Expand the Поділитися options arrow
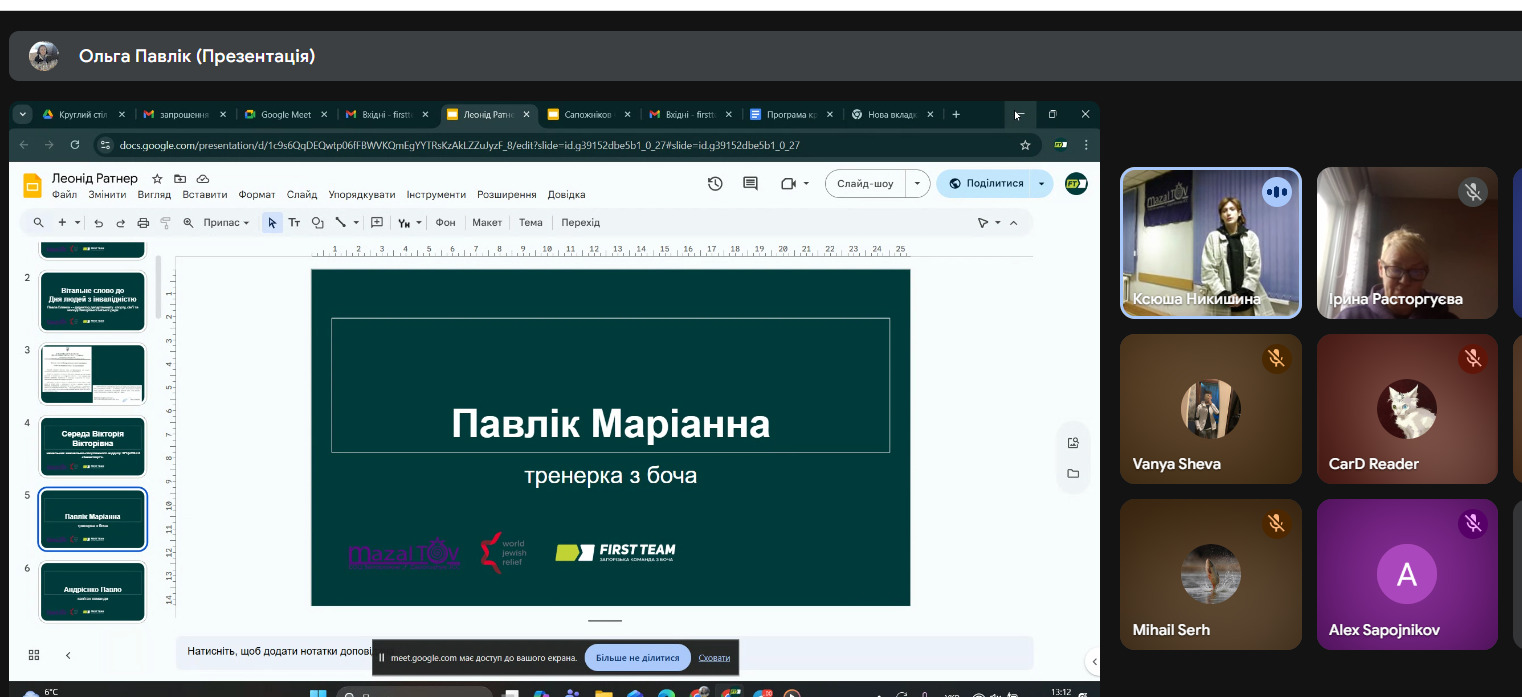Image resolution: width=1522 pixels, height=697 pixels. click(x=1042, y=184)
